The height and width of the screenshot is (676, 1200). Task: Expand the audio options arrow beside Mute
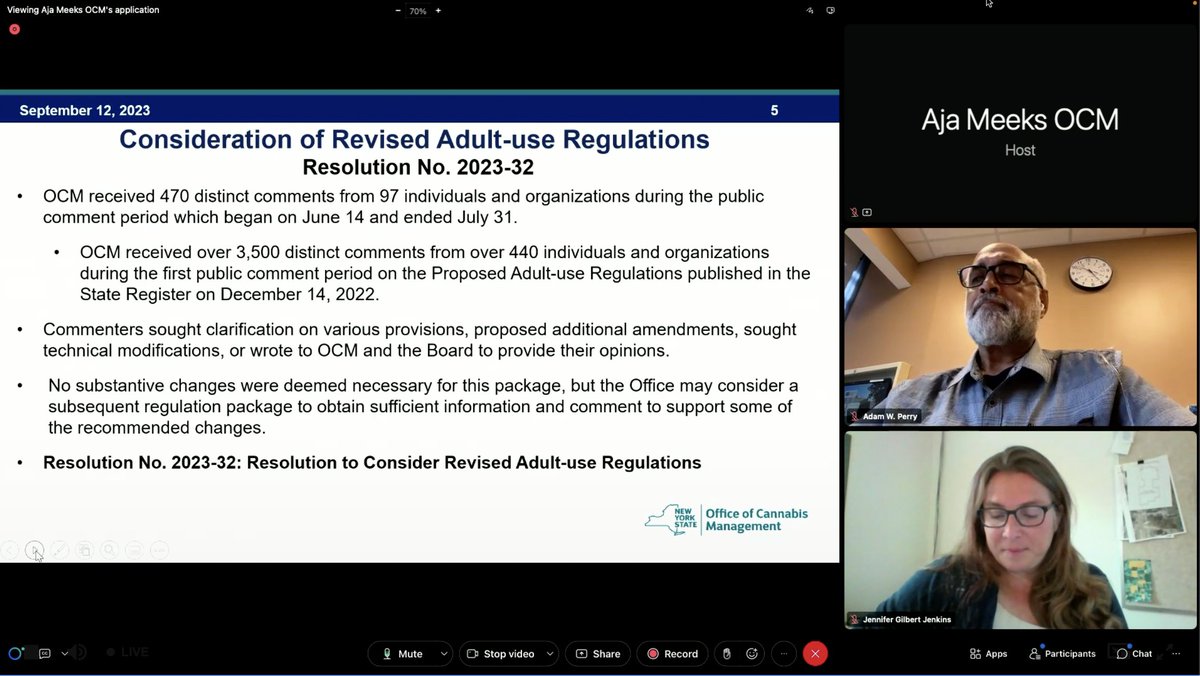(x=445, y=654)
